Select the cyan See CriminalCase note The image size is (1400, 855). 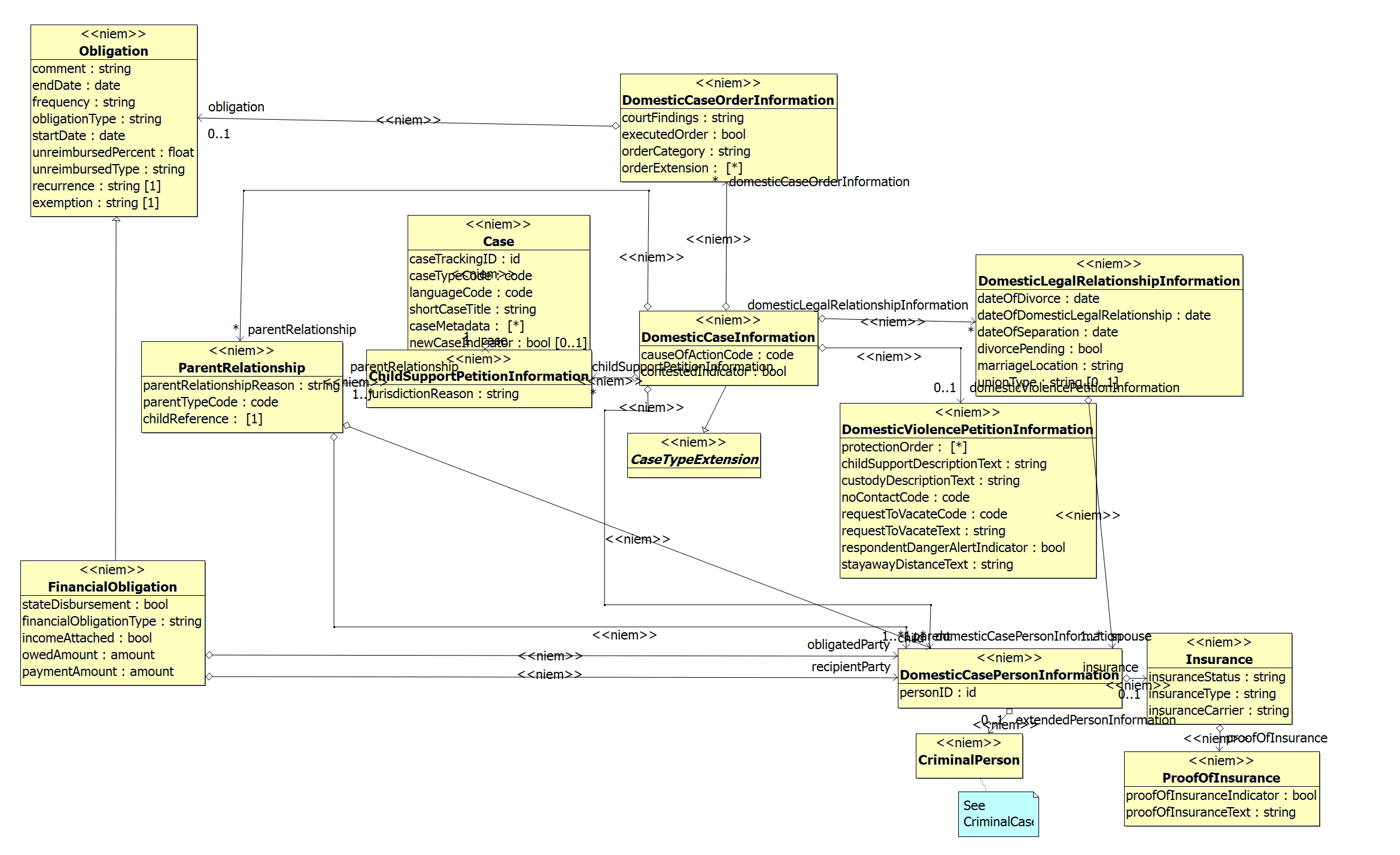coord(997,814)
